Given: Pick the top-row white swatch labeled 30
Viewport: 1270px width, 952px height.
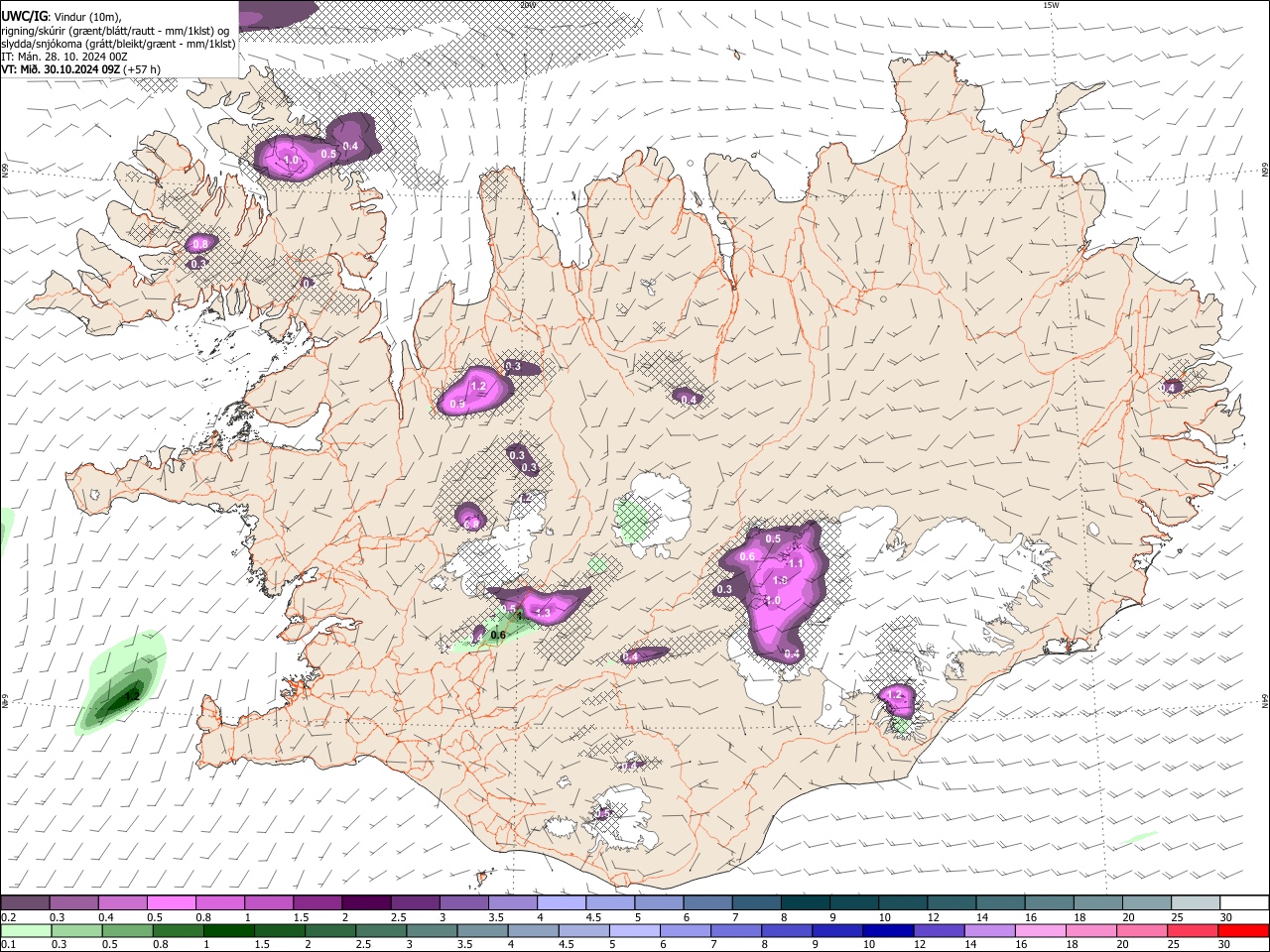Looking at the screenshot, I should [x=1244, y=903].
